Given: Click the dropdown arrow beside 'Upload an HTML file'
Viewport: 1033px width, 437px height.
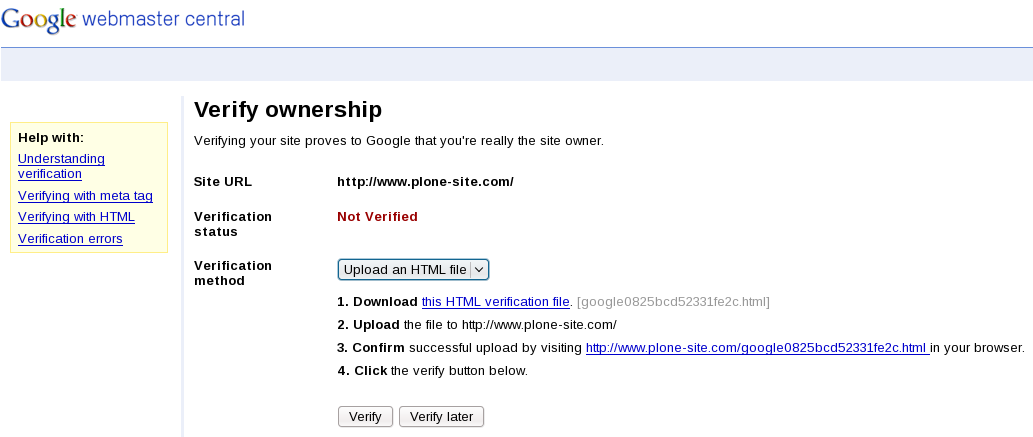Looking at the screenshot, I should coord(479,269).
